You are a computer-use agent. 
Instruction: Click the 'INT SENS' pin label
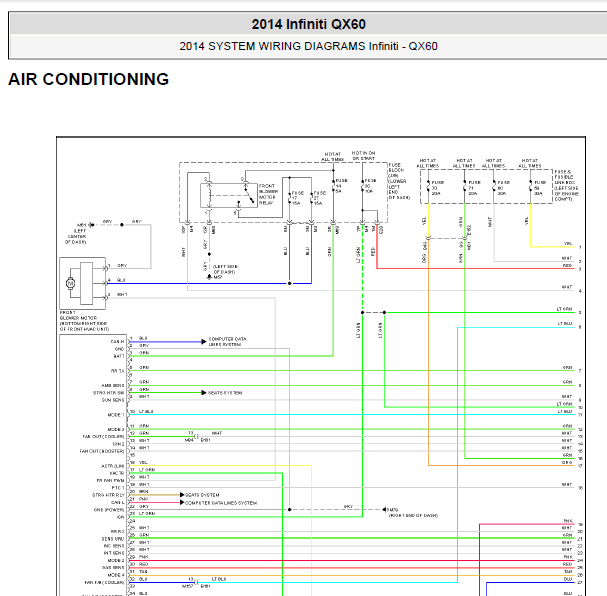[114, 553]
